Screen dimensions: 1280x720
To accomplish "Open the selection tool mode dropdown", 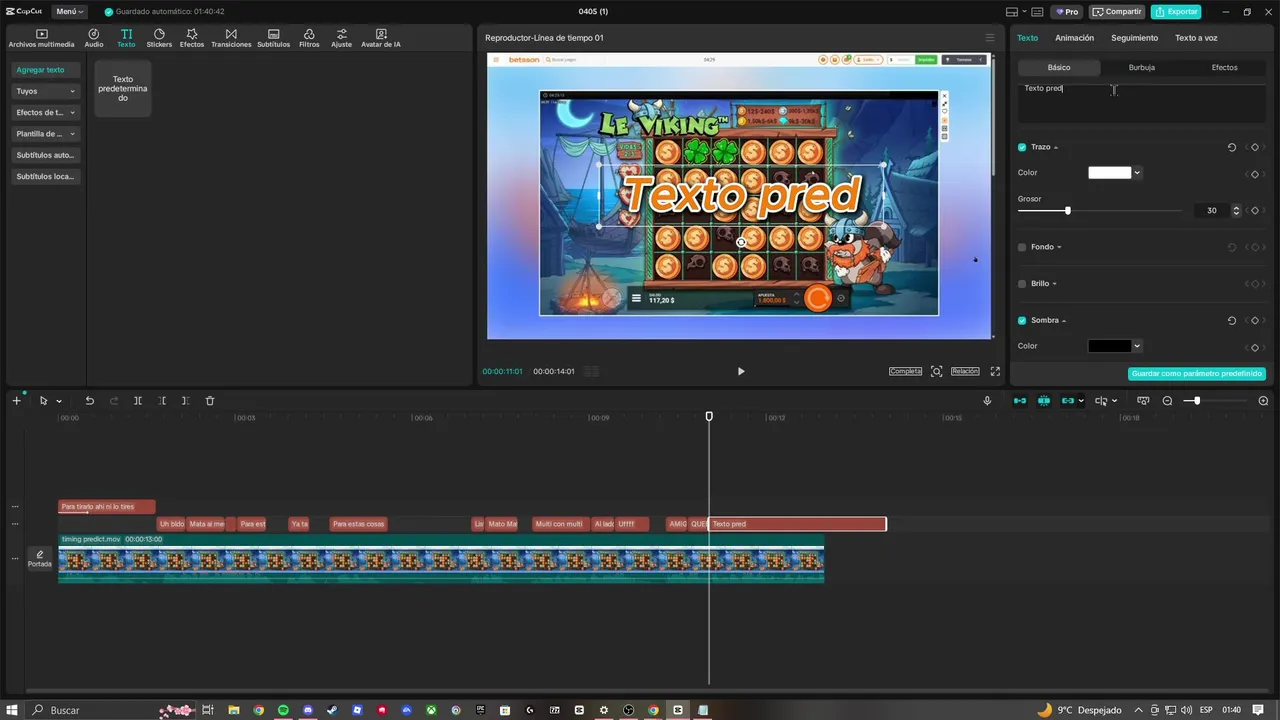I will 59,402.
